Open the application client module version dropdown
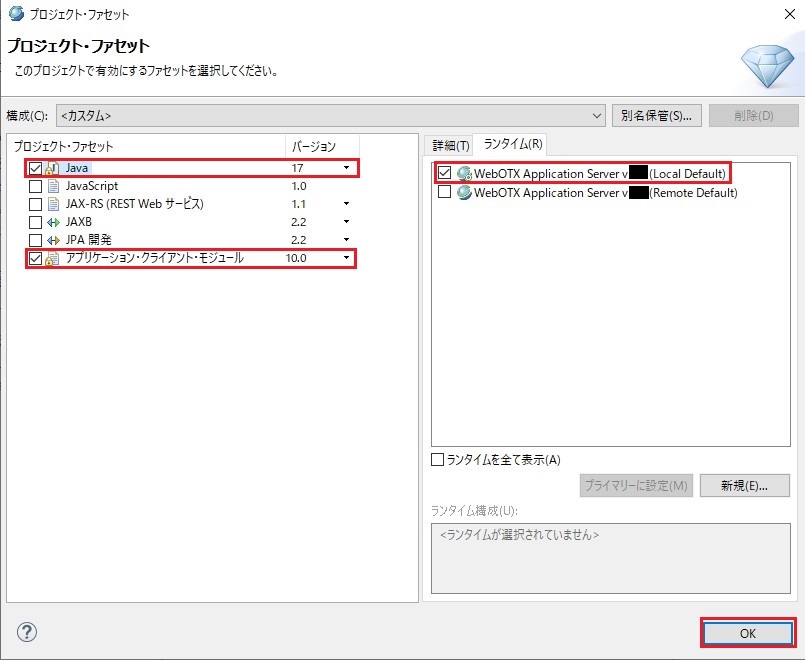 click(346, 258)
